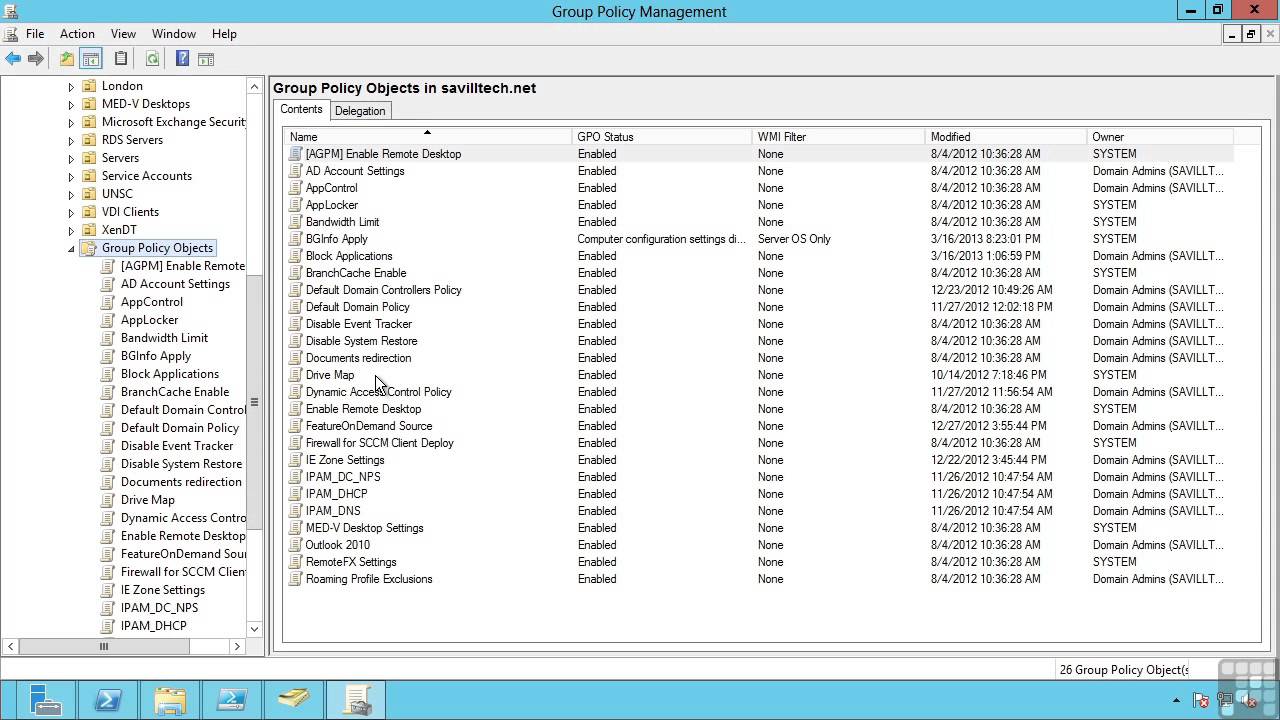Image resolution: width=1280 pixels, height=720 pixels.
Task: Select Documents redirection in the left tree
Action: point(181,482)
